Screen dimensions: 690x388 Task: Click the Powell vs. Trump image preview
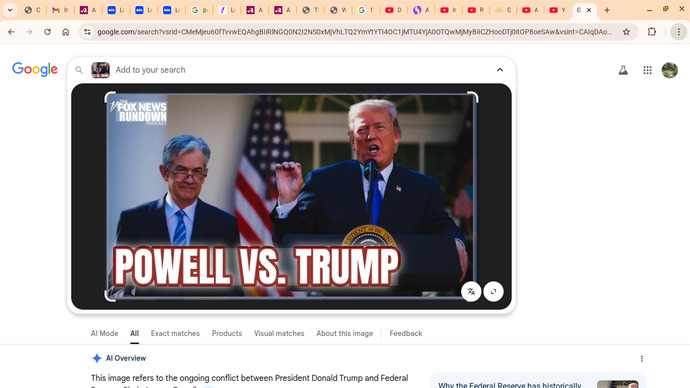point(291,196)
